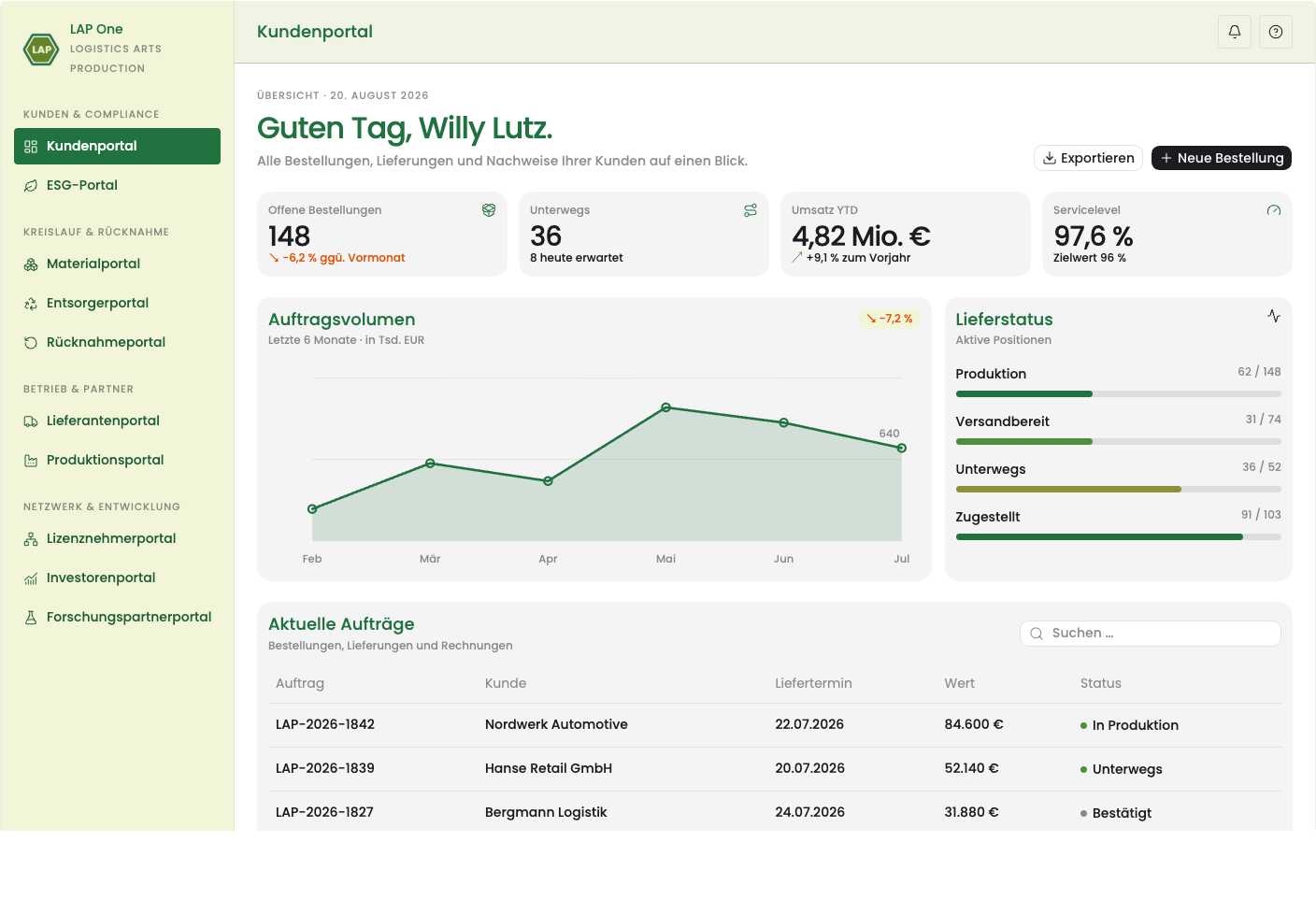Click into the Suchen search field
The image size is (1316, 913).
(x=1151, y=634)
